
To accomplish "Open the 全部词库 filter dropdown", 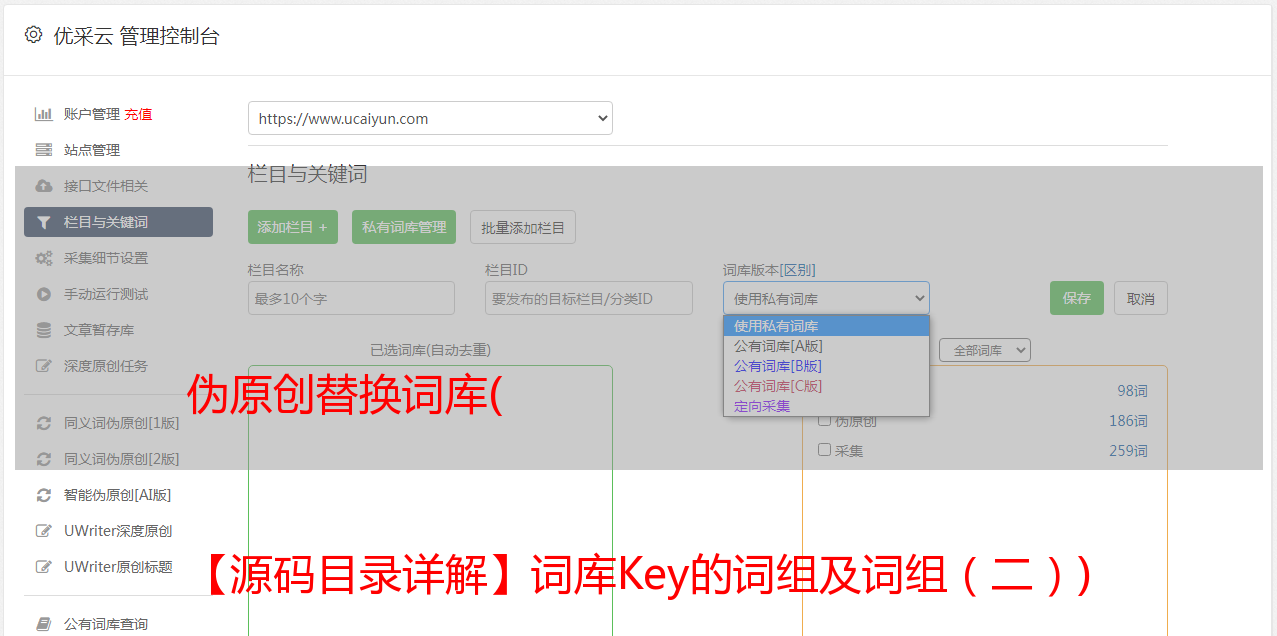I will (985, 350).
